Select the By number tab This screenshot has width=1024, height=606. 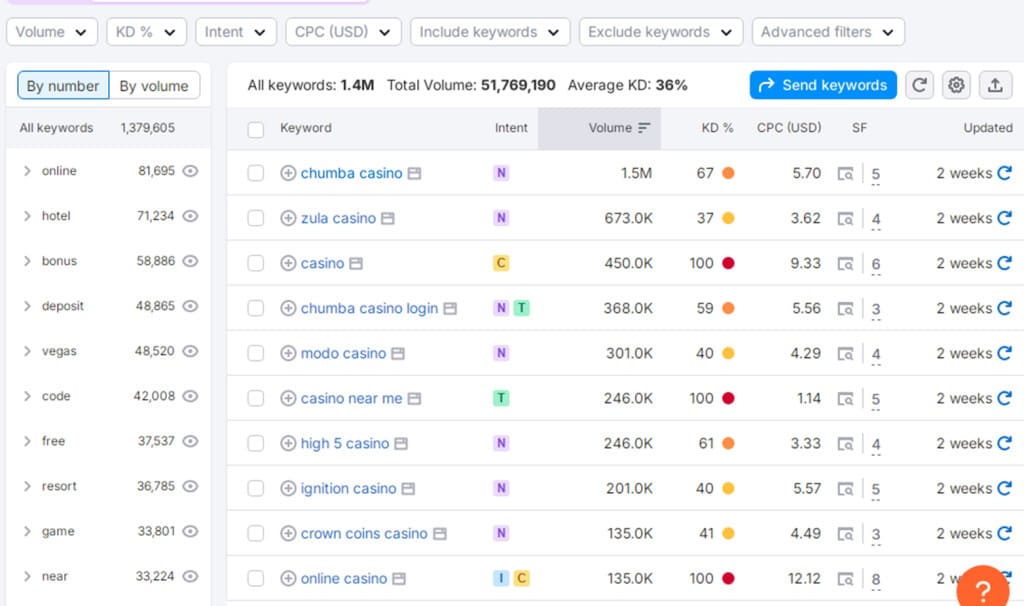click(63, 86)
